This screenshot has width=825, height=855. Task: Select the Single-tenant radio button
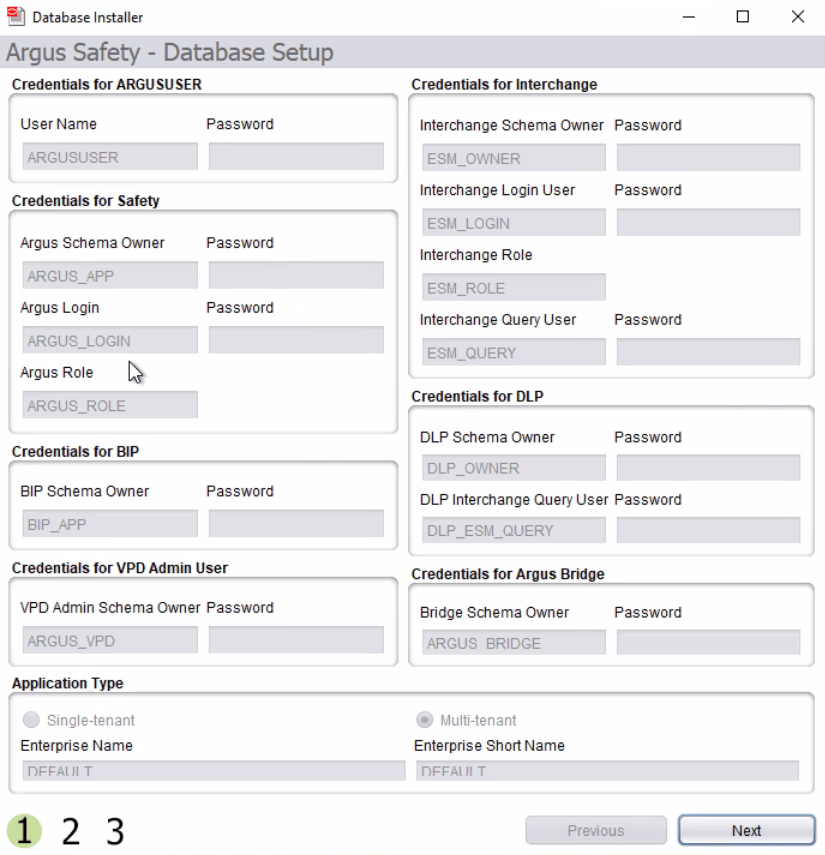(31, 719)
